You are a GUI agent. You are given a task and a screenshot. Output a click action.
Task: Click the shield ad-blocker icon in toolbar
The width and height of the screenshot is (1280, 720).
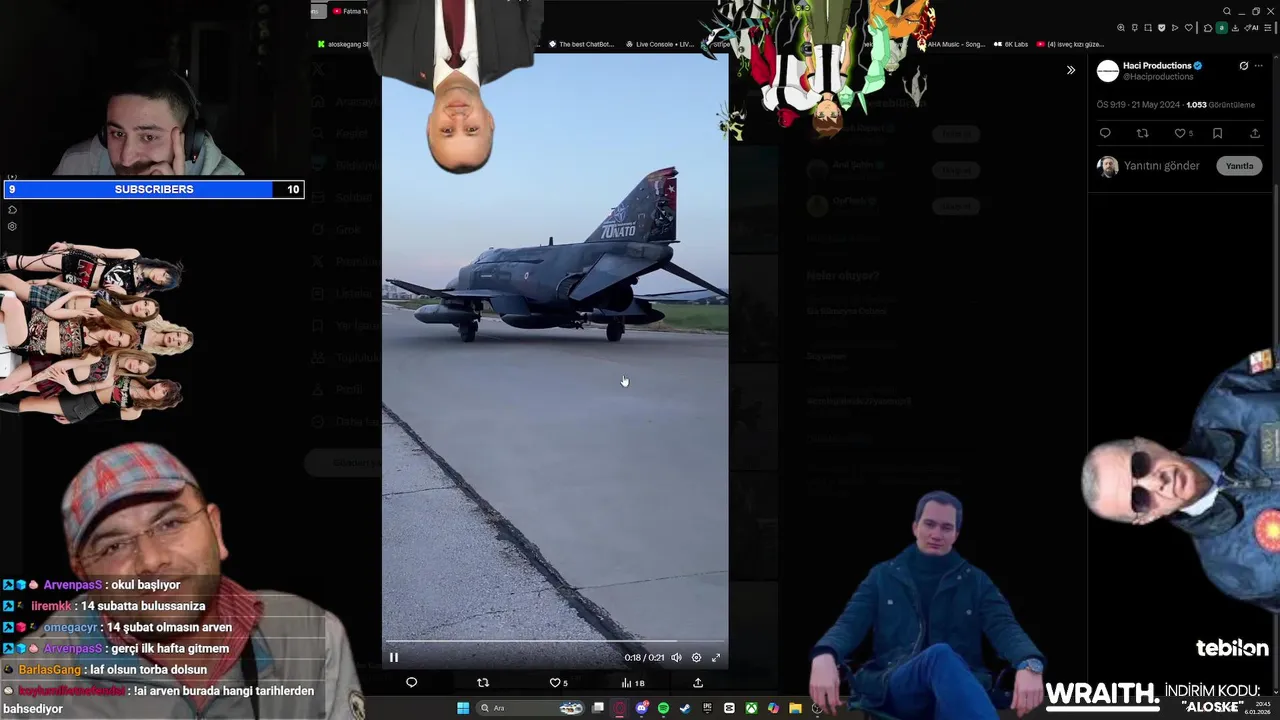(1162, 28)
